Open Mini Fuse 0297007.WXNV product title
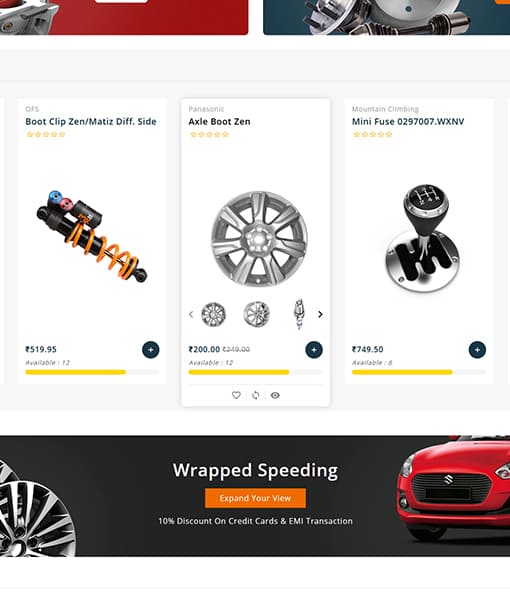The width and height of the screenshot is (510, 600). tap(408, 121)
